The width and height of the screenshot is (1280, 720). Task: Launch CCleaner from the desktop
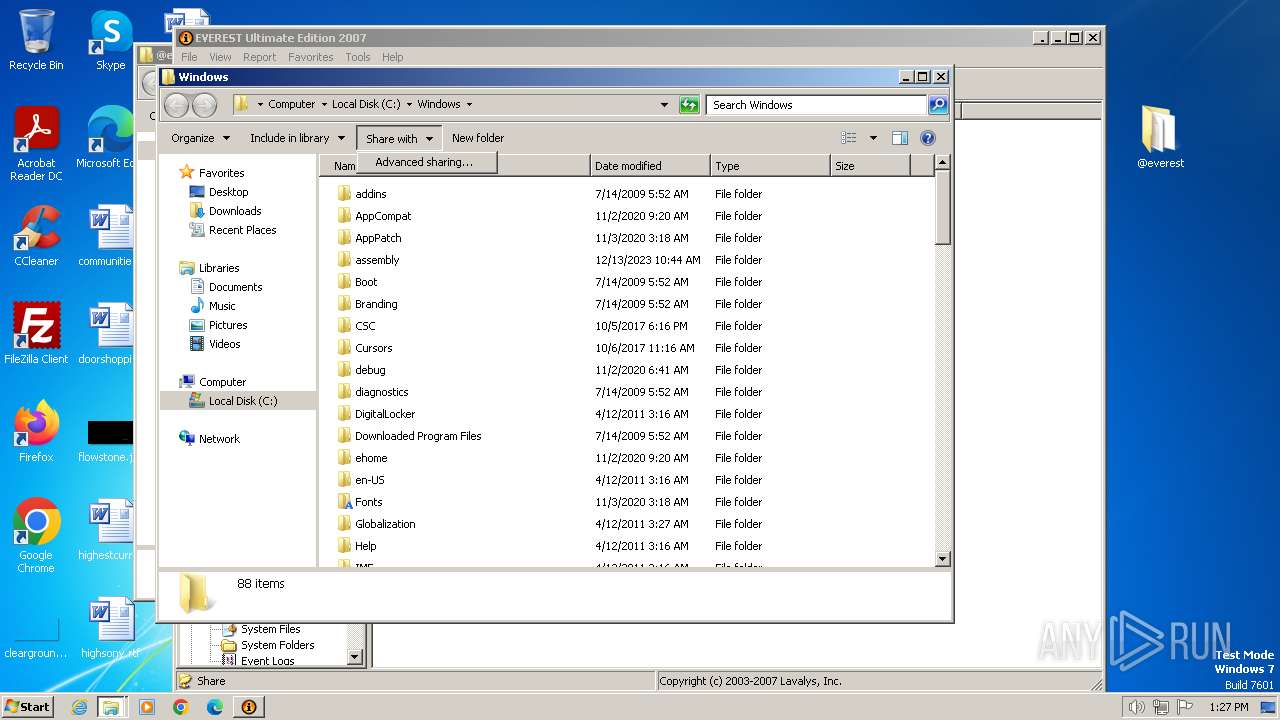tap(36, 236)
